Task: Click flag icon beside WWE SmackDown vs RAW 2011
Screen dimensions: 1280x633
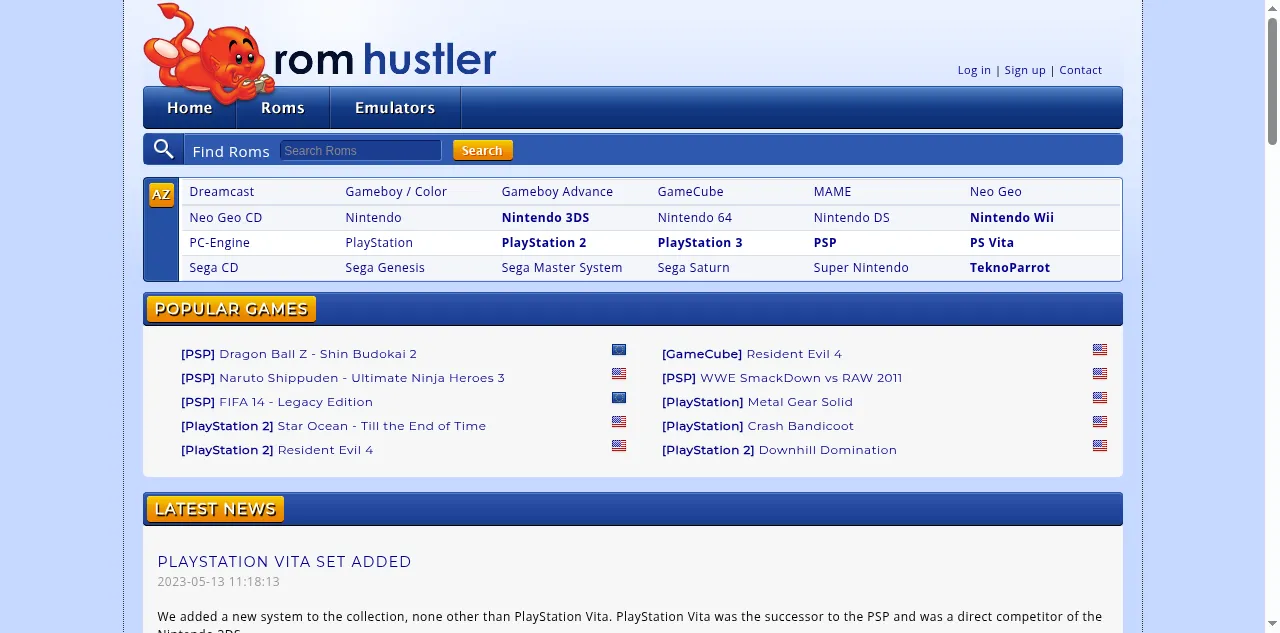Action: [x=1100, y=374]
